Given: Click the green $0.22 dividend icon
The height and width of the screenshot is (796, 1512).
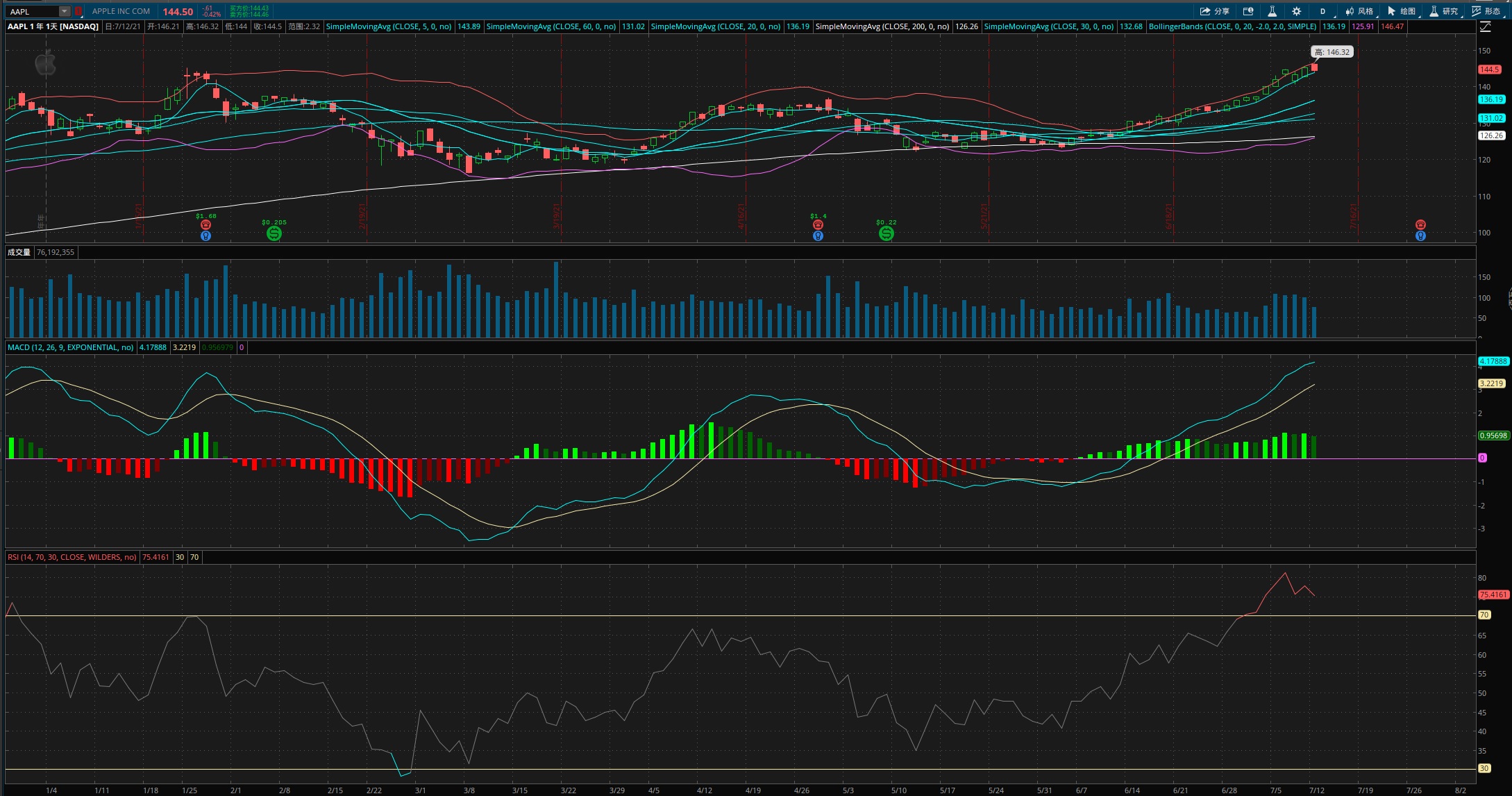Looking at the screenshot, I should coord(886,233).
